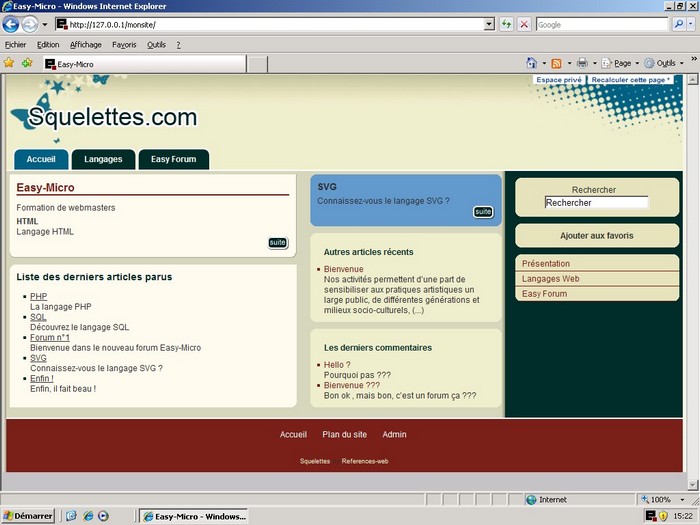Click the Print icon

pyautogui.click(x=582, y=63)
